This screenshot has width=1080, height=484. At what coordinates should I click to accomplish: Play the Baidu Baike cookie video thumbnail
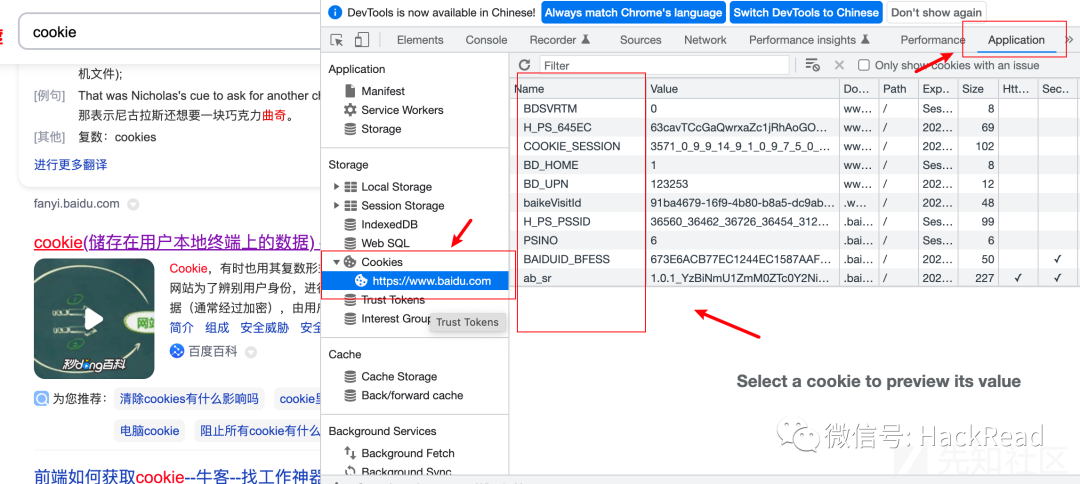click(x=94, y=319)
